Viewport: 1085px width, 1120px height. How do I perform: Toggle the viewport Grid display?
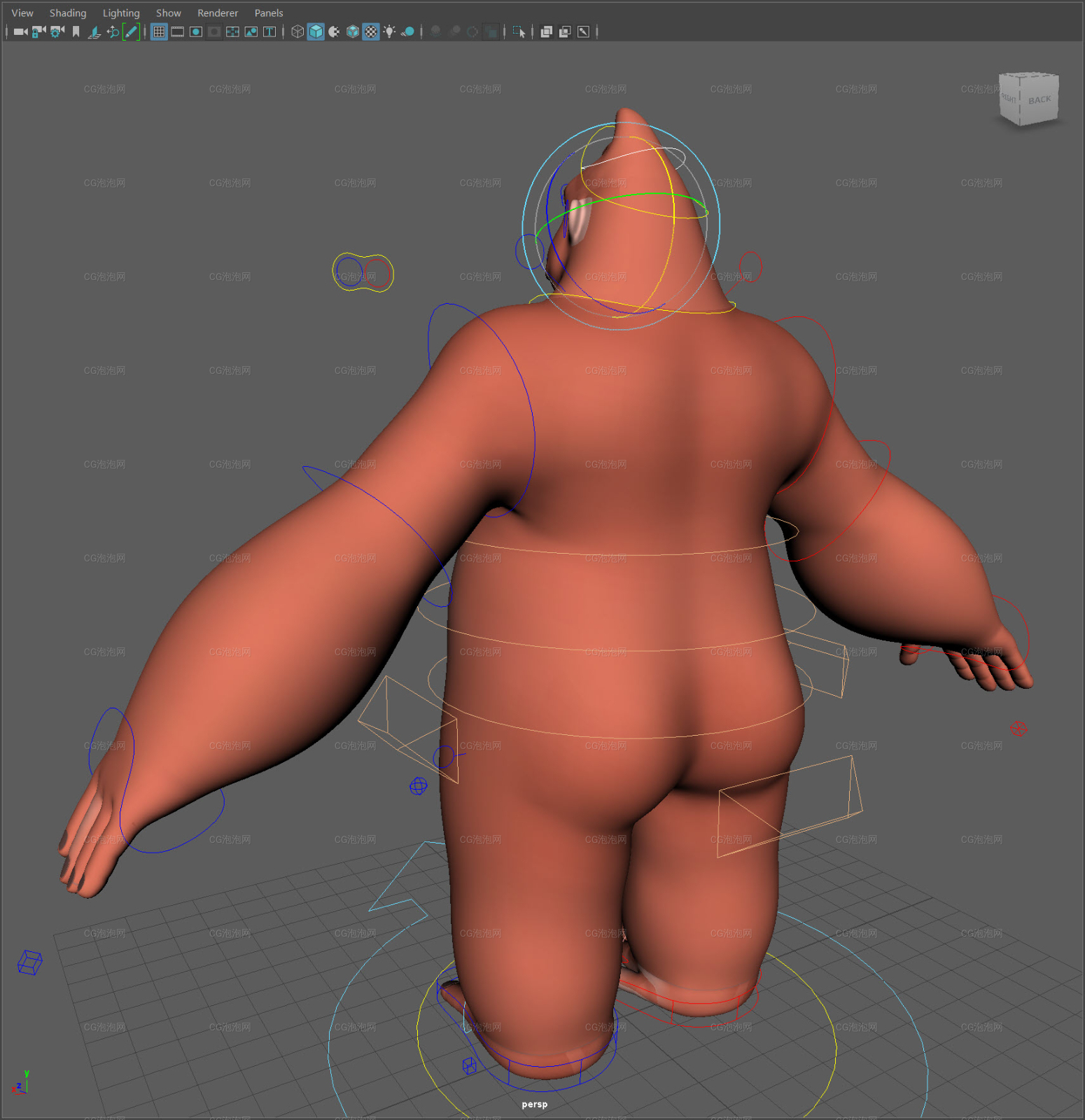click(x=160, y=31)
